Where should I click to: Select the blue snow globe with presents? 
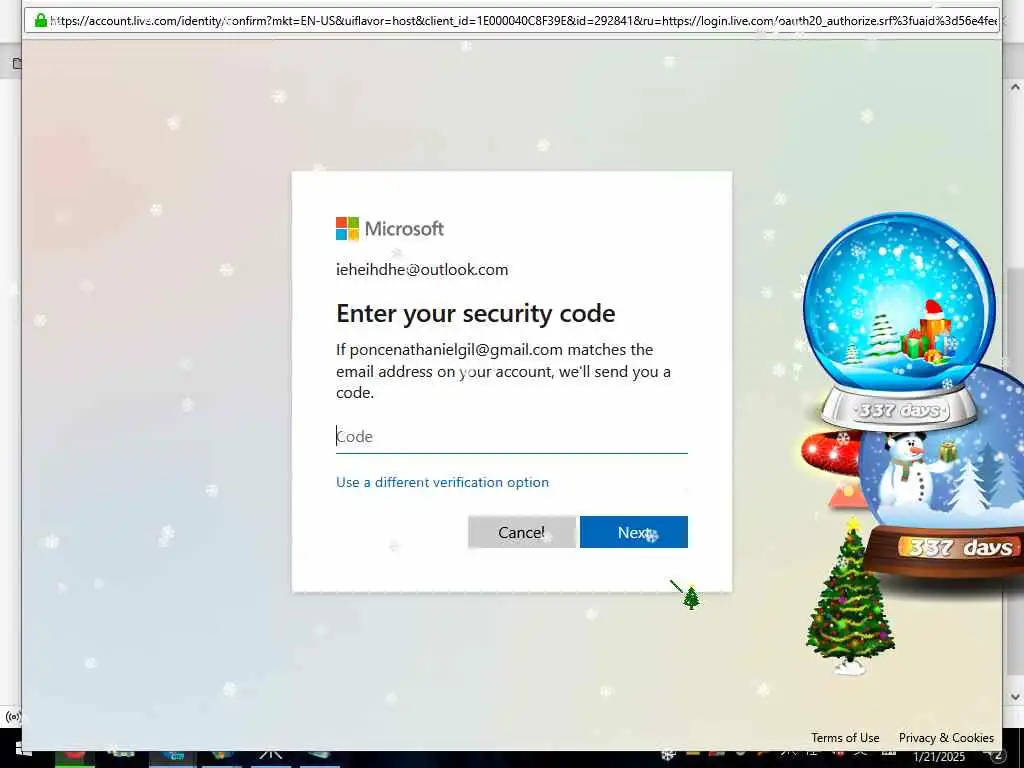(899, 320)
